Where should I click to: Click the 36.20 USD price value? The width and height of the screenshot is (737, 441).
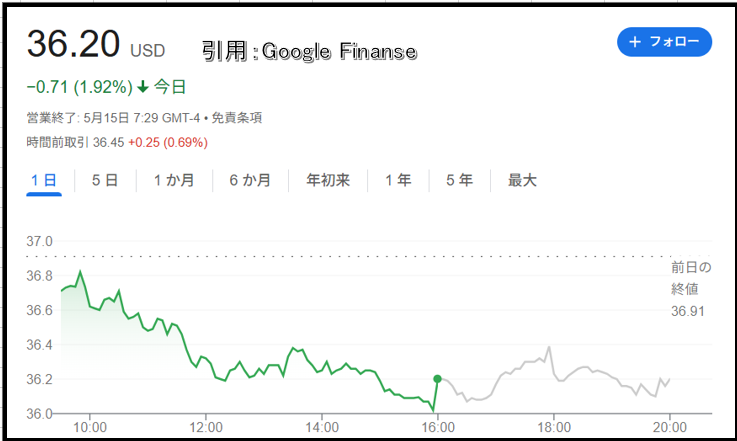pos(96,44)
